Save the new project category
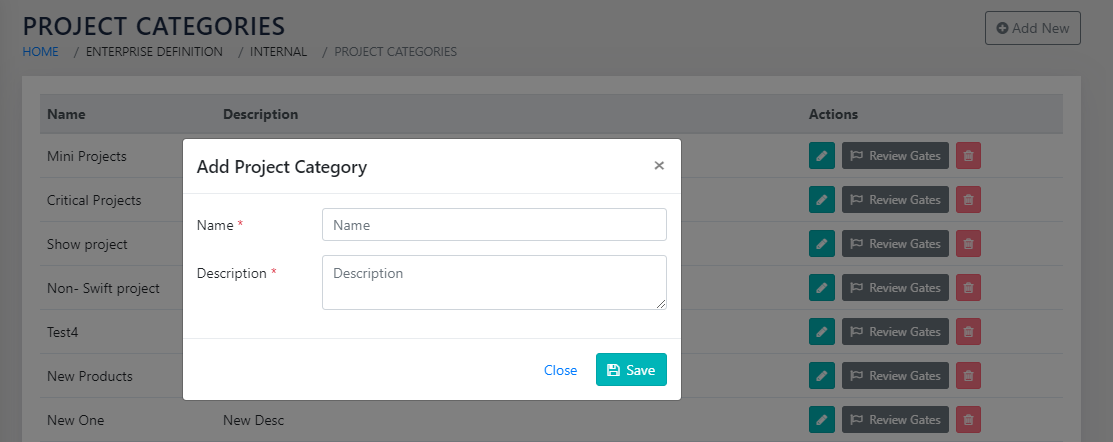This screenshot has width=1113, height=442. [x=631, y=370]
